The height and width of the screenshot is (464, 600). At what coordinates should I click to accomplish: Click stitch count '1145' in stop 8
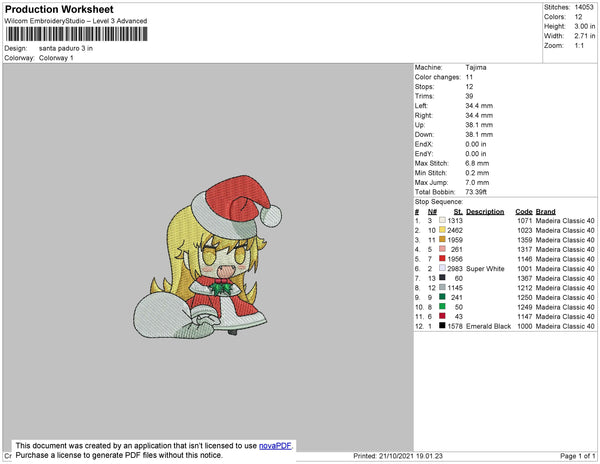tap(455, 288)
